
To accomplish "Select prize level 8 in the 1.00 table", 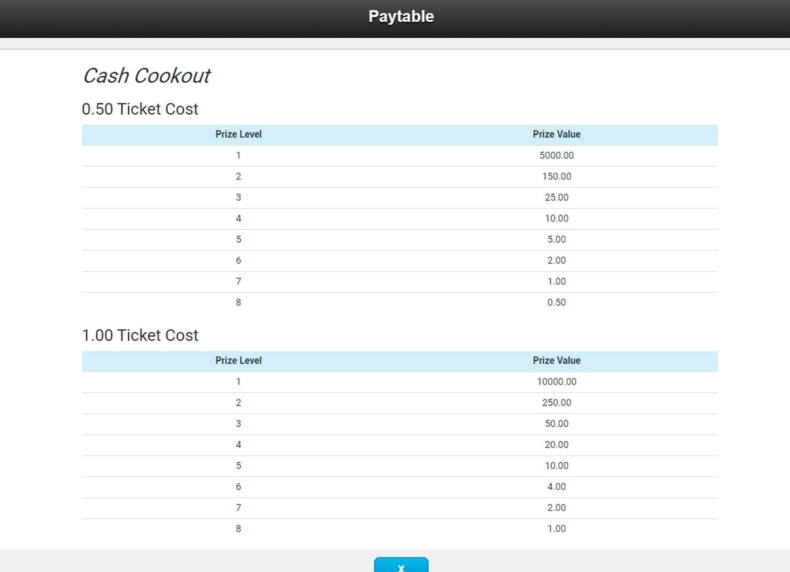I will 238,529.
